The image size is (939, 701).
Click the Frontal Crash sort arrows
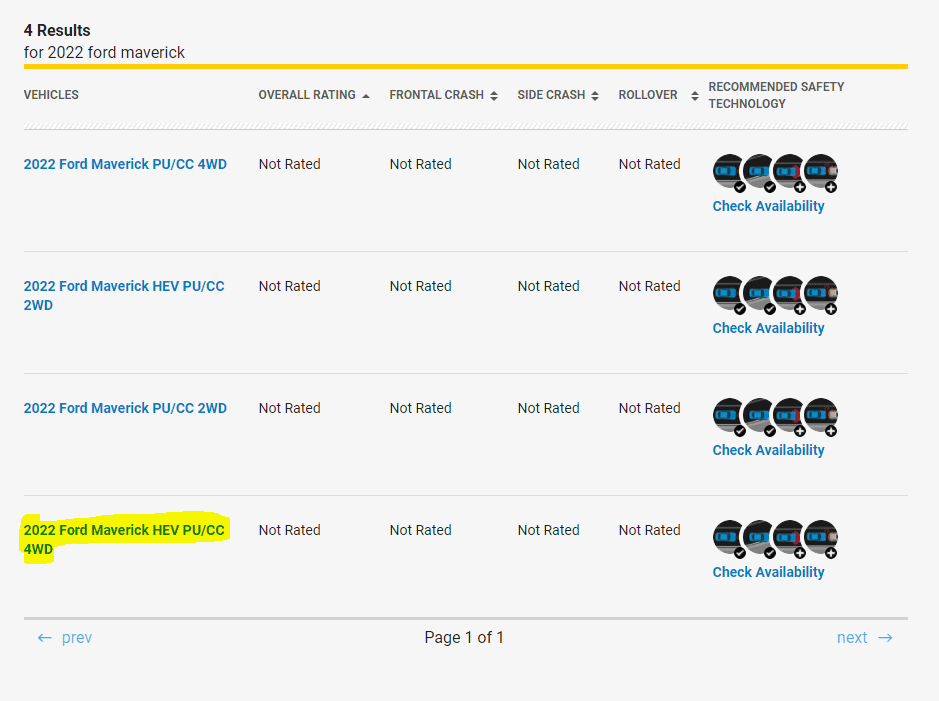pos(493,96)
